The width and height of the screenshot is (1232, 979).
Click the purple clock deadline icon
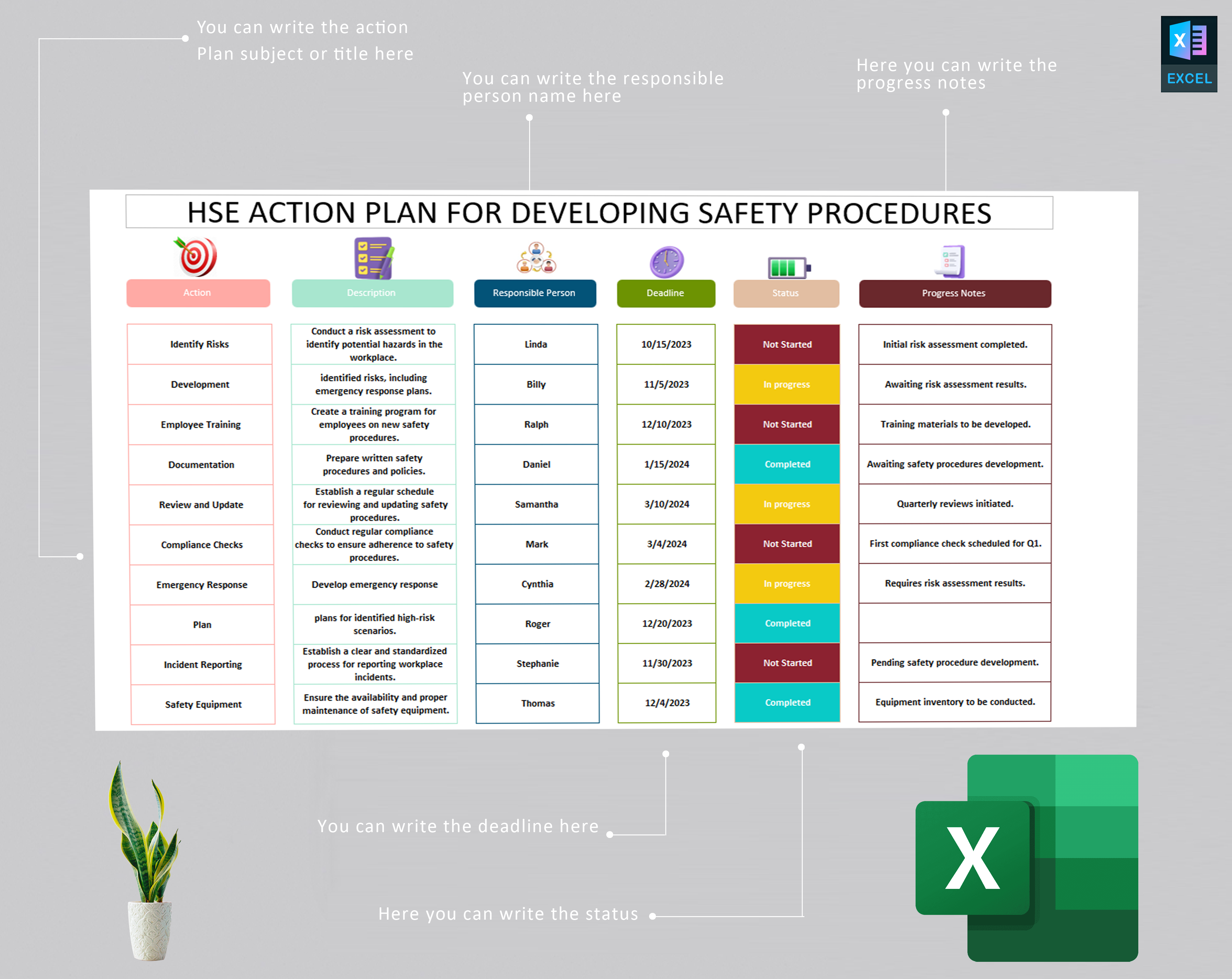[x=666, y=262]
